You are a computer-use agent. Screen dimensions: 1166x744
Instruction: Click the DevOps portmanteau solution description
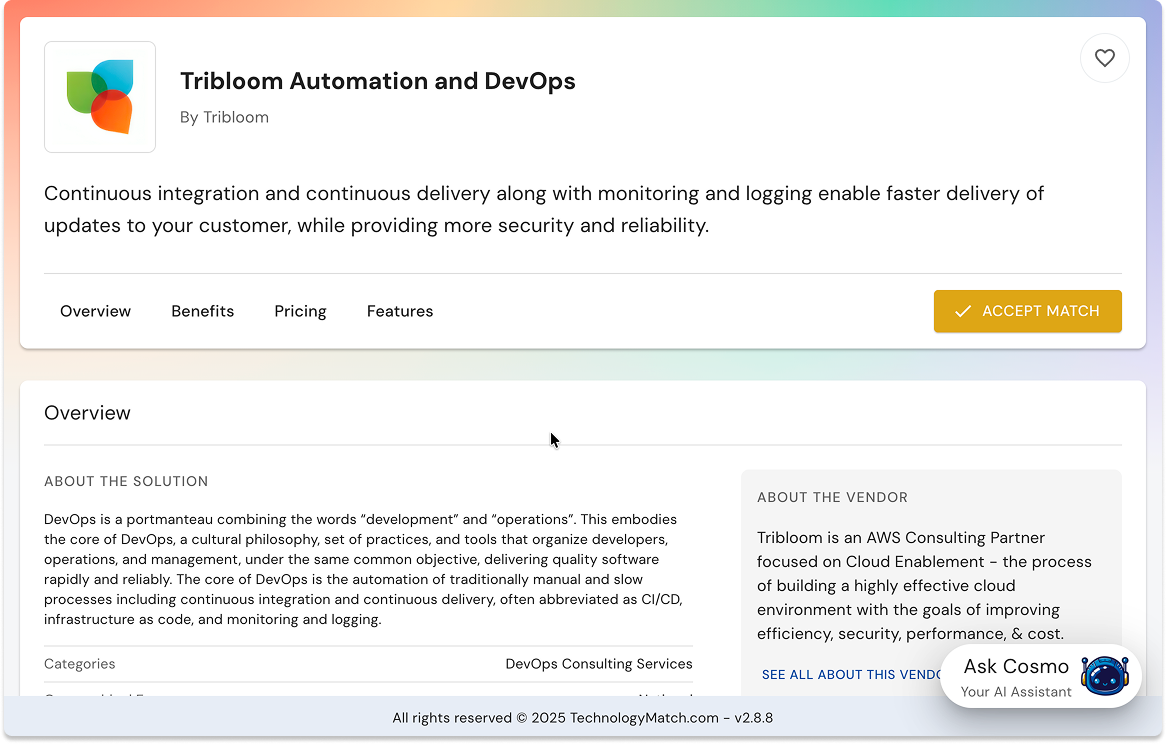click(x=364, y=569)
